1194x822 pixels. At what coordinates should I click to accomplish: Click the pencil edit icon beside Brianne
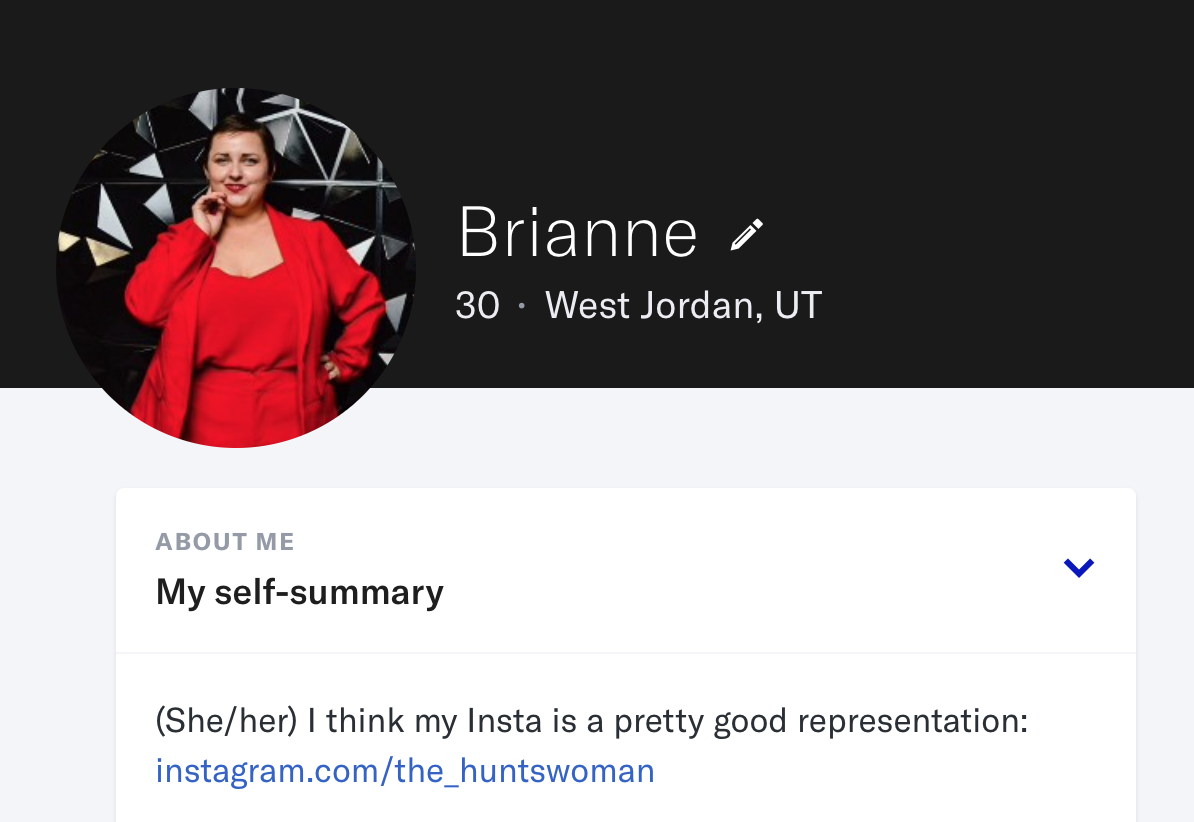[x=746, y=234]
